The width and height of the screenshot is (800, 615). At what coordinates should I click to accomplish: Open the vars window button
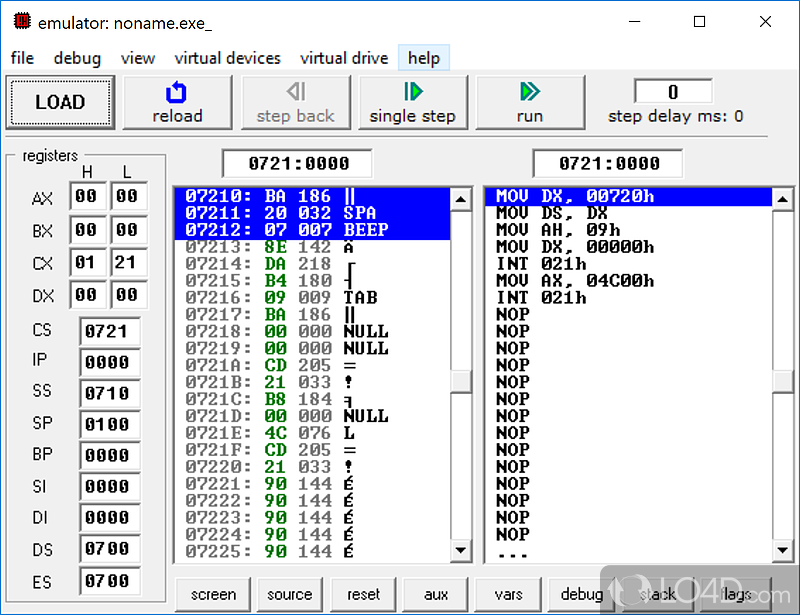pyautogui.click(x=509, y=594)
